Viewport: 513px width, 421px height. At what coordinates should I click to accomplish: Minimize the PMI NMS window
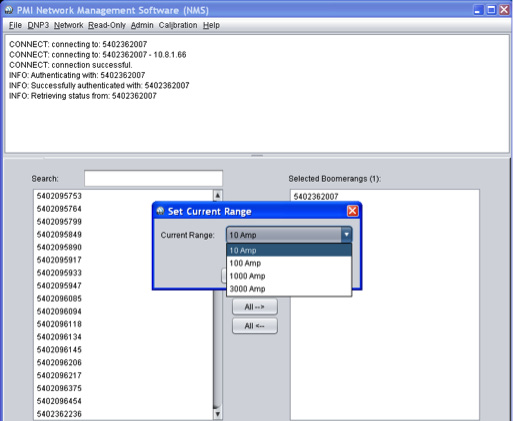pyautogui.click(x=478, y=10)
